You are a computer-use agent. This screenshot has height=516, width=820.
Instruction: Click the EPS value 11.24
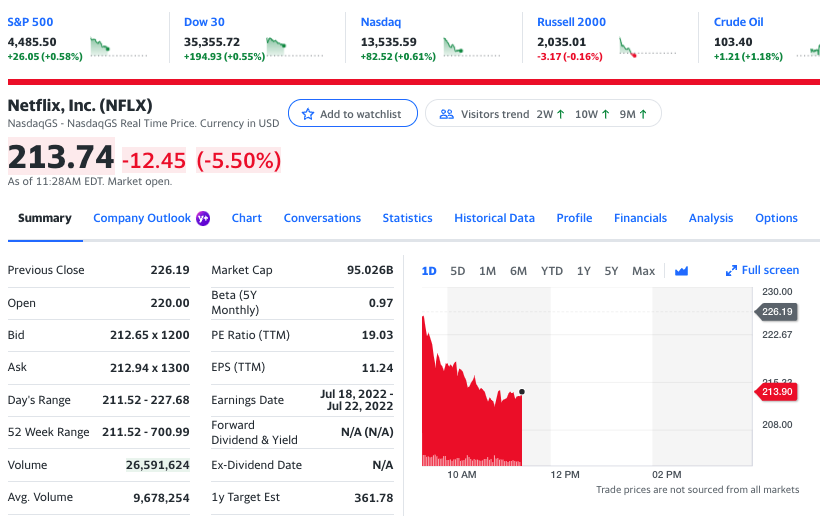pos(378,368)
